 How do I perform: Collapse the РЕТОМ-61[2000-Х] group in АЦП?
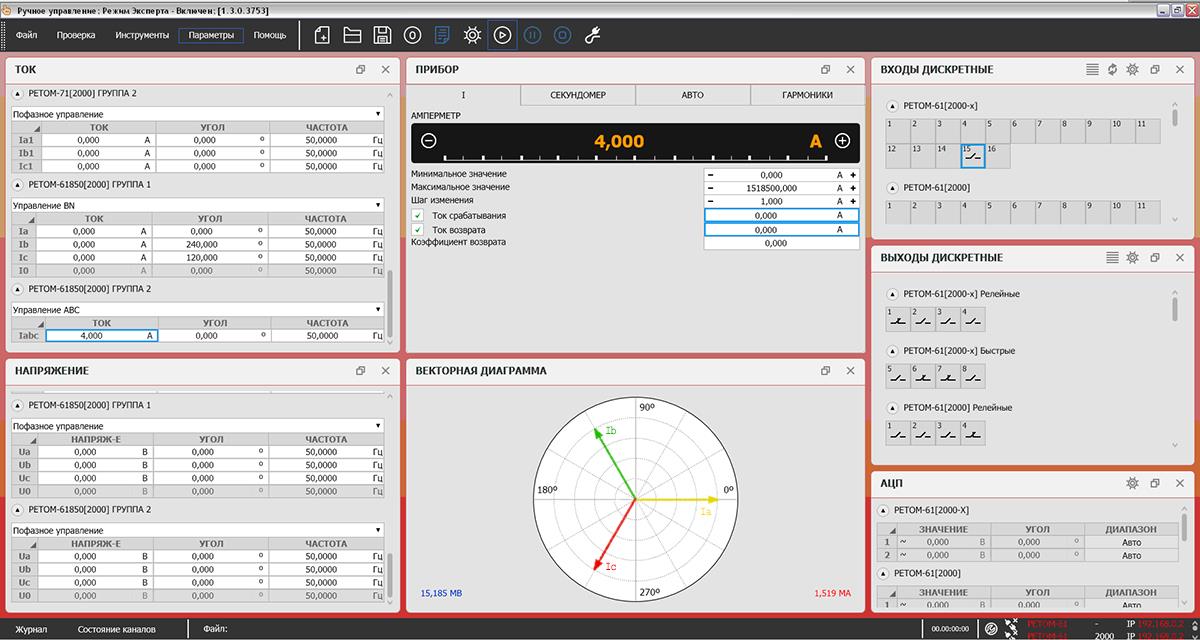[x=884, y=510]
